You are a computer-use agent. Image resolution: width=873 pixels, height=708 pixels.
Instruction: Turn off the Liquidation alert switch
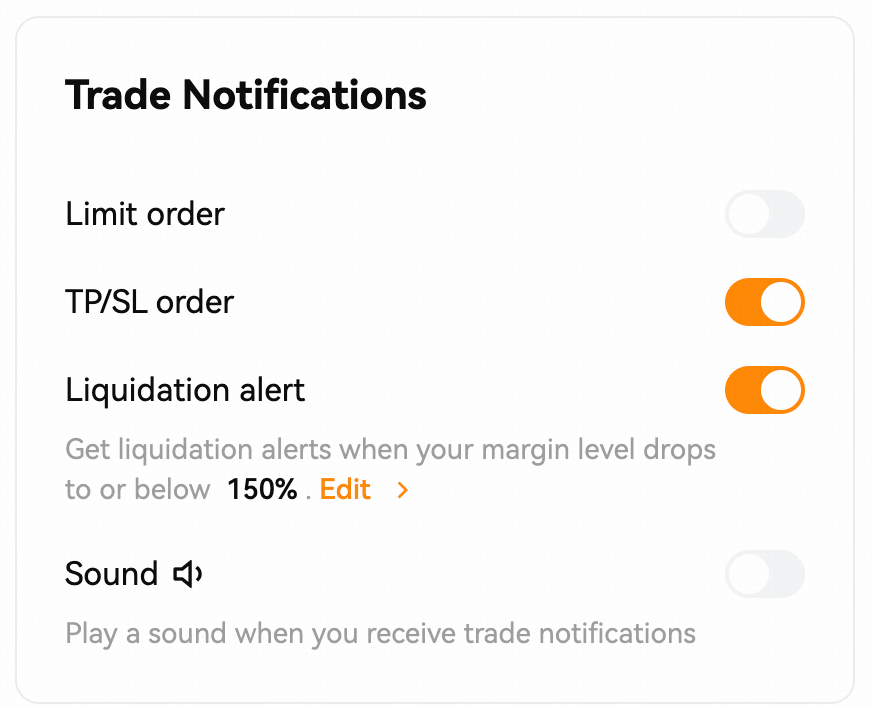[764, 390]
